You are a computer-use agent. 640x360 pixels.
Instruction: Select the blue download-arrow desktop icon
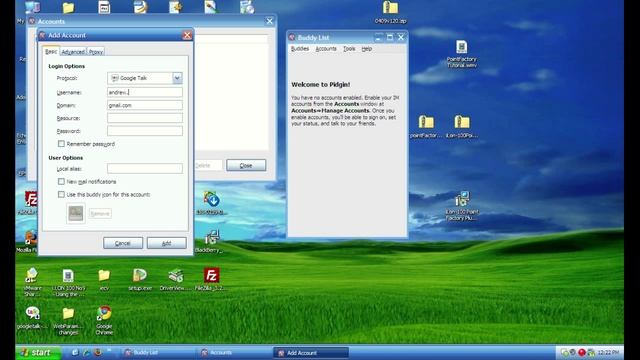coord(211,203)
